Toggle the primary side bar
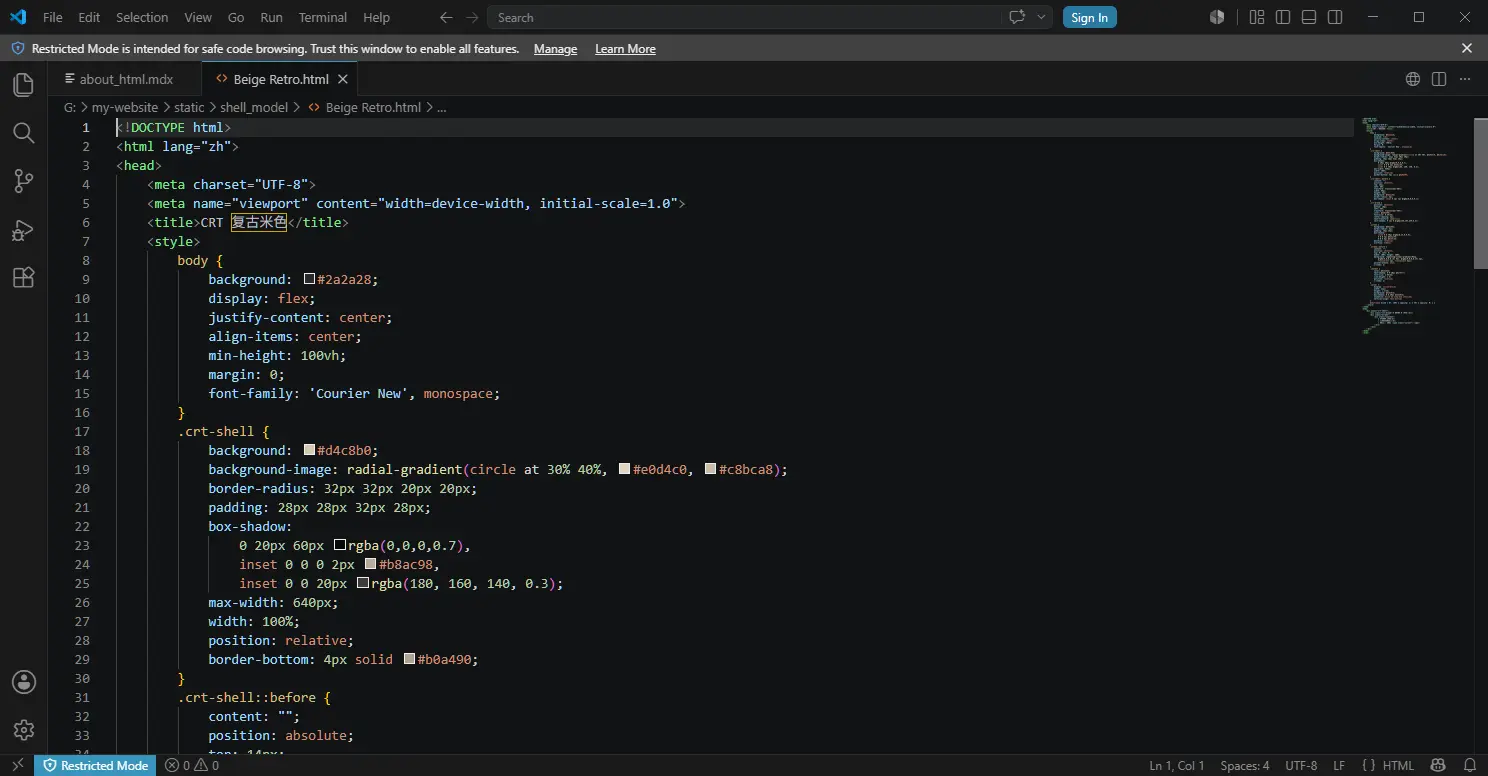Viewport: 1488px width, 776px height. pyautogui.click(x=1283, y=17)
